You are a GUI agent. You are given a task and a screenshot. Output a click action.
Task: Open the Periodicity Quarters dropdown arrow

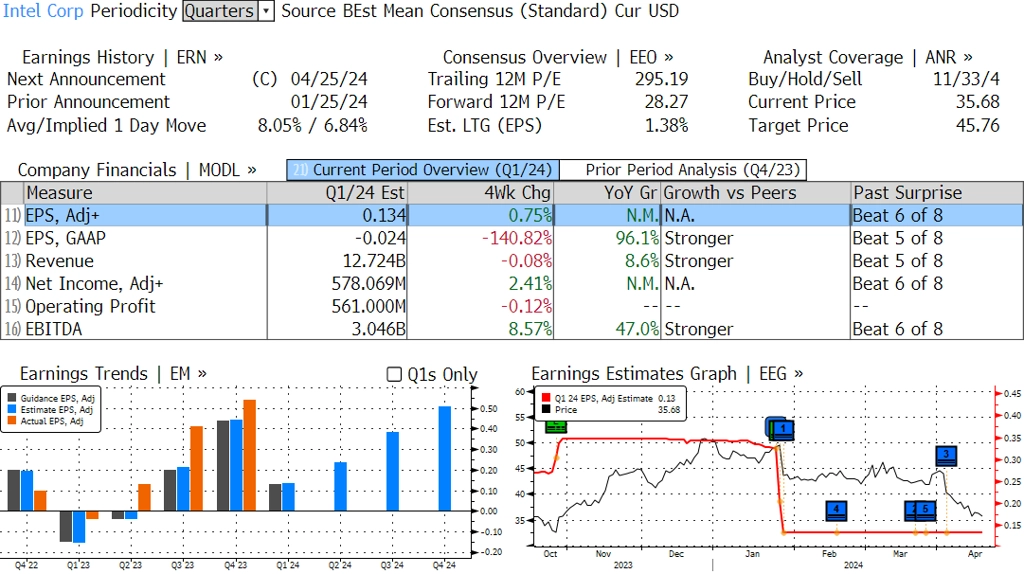click(x=266, y=11)
